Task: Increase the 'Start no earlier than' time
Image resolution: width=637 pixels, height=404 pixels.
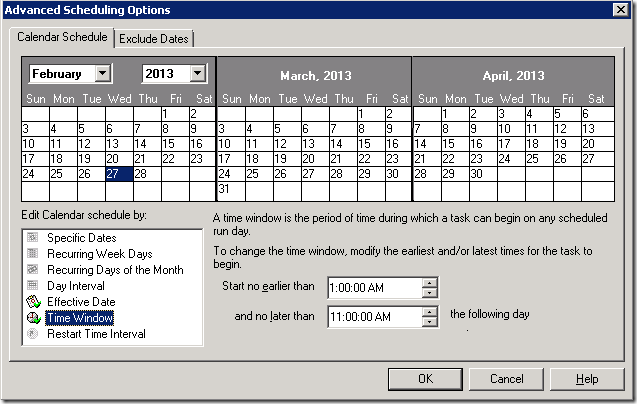Action: click(x=430, y=283)
